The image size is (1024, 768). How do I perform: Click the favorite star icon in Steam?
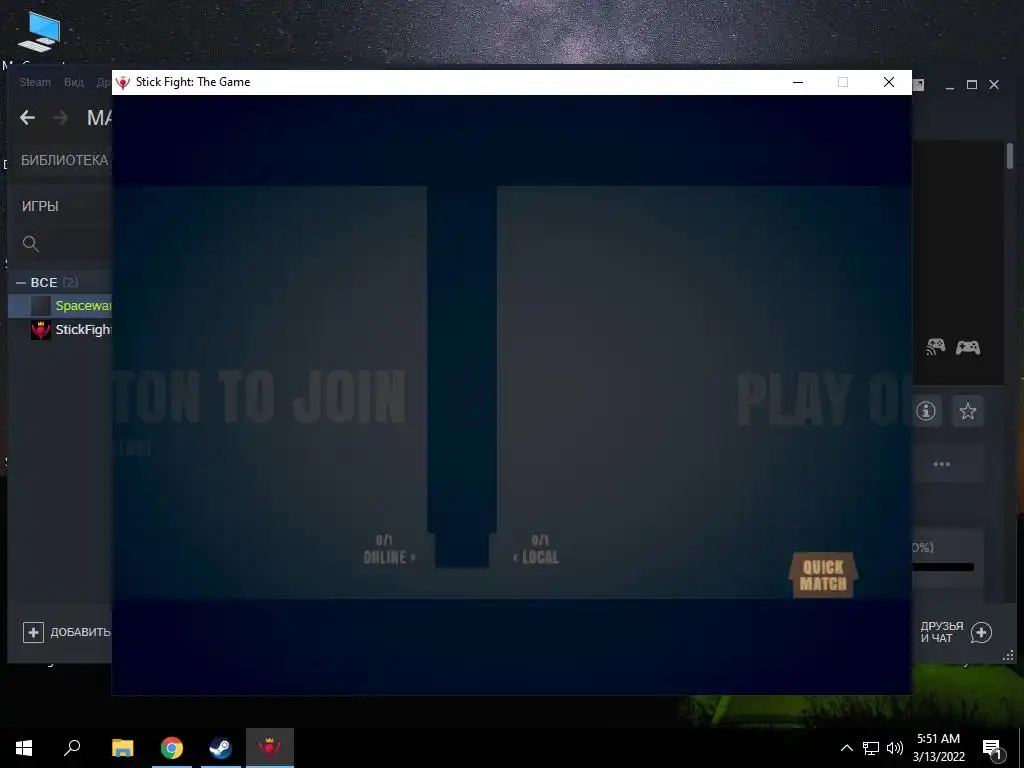pyautogui.click(x=968, y=411)
